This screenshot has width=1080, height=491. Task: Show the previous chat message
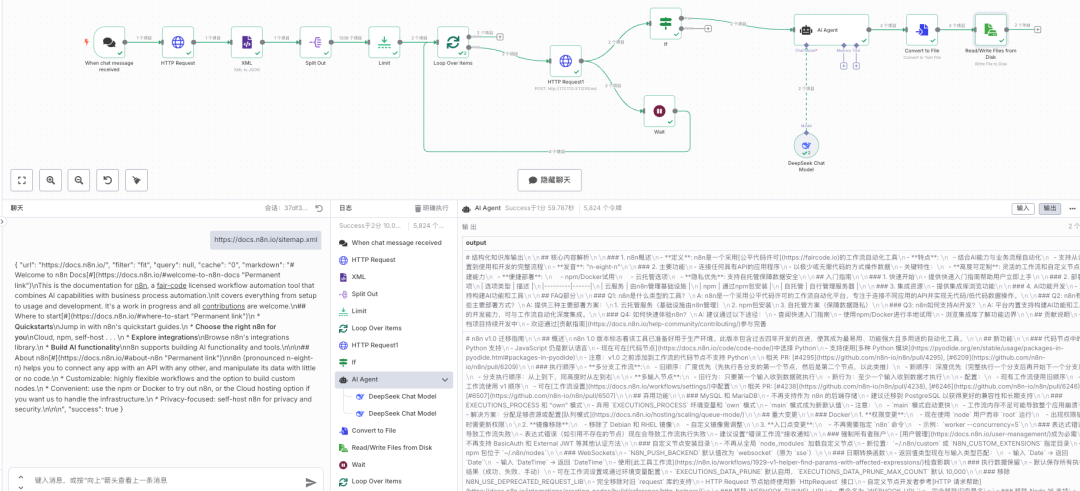pos(19,477)
